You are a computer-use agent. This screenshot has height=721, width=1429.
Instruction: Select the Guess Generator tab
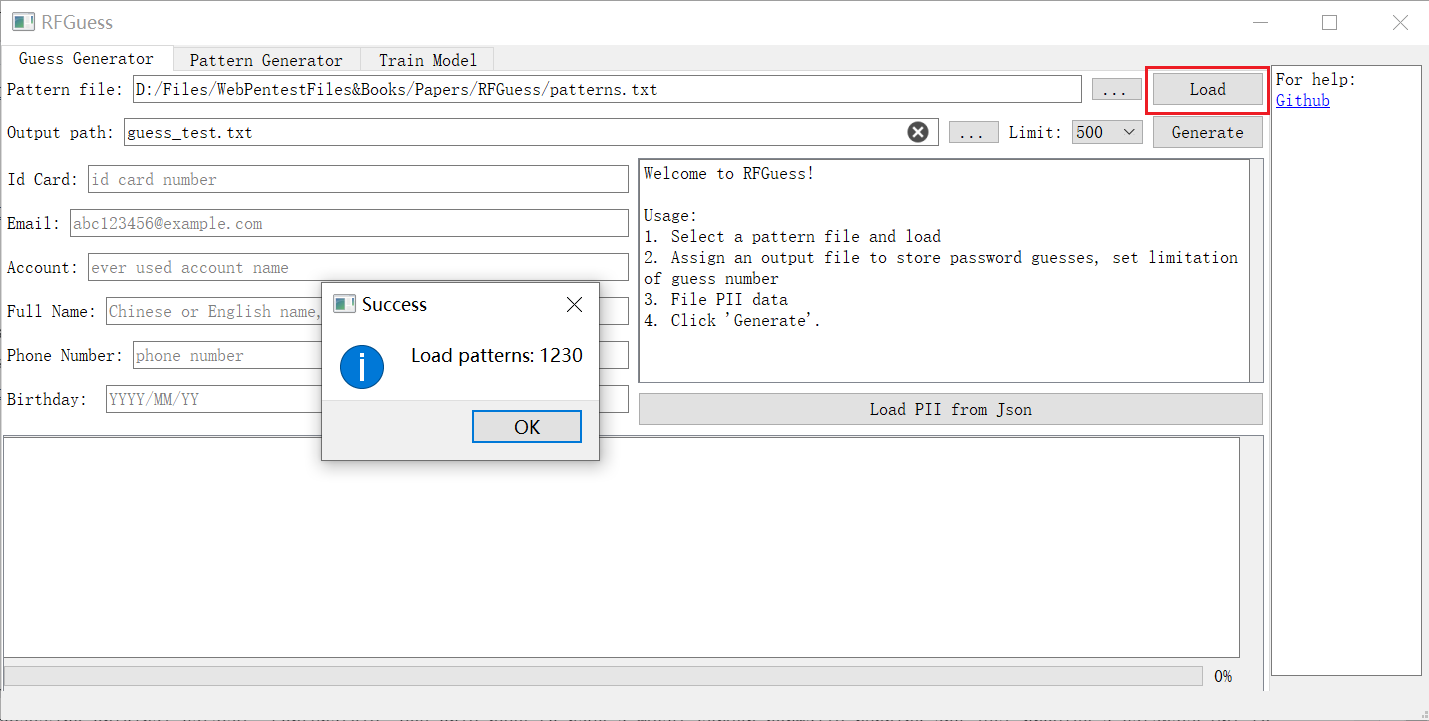tap(87, 59)
